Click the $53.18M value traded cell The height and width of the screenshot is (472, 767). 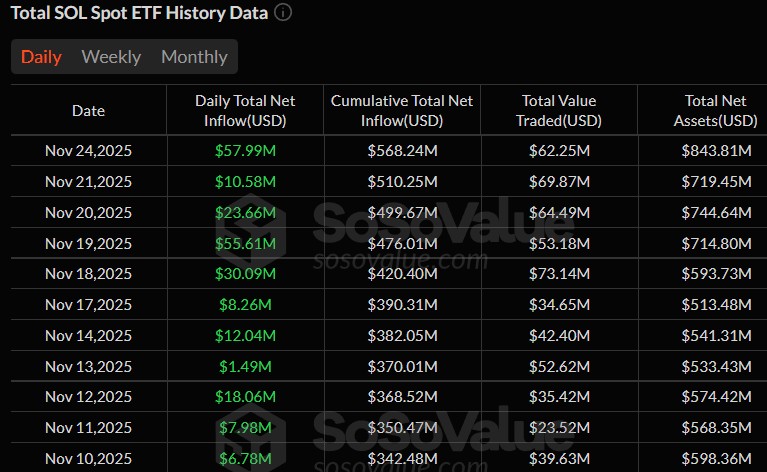tap(559, 244)
